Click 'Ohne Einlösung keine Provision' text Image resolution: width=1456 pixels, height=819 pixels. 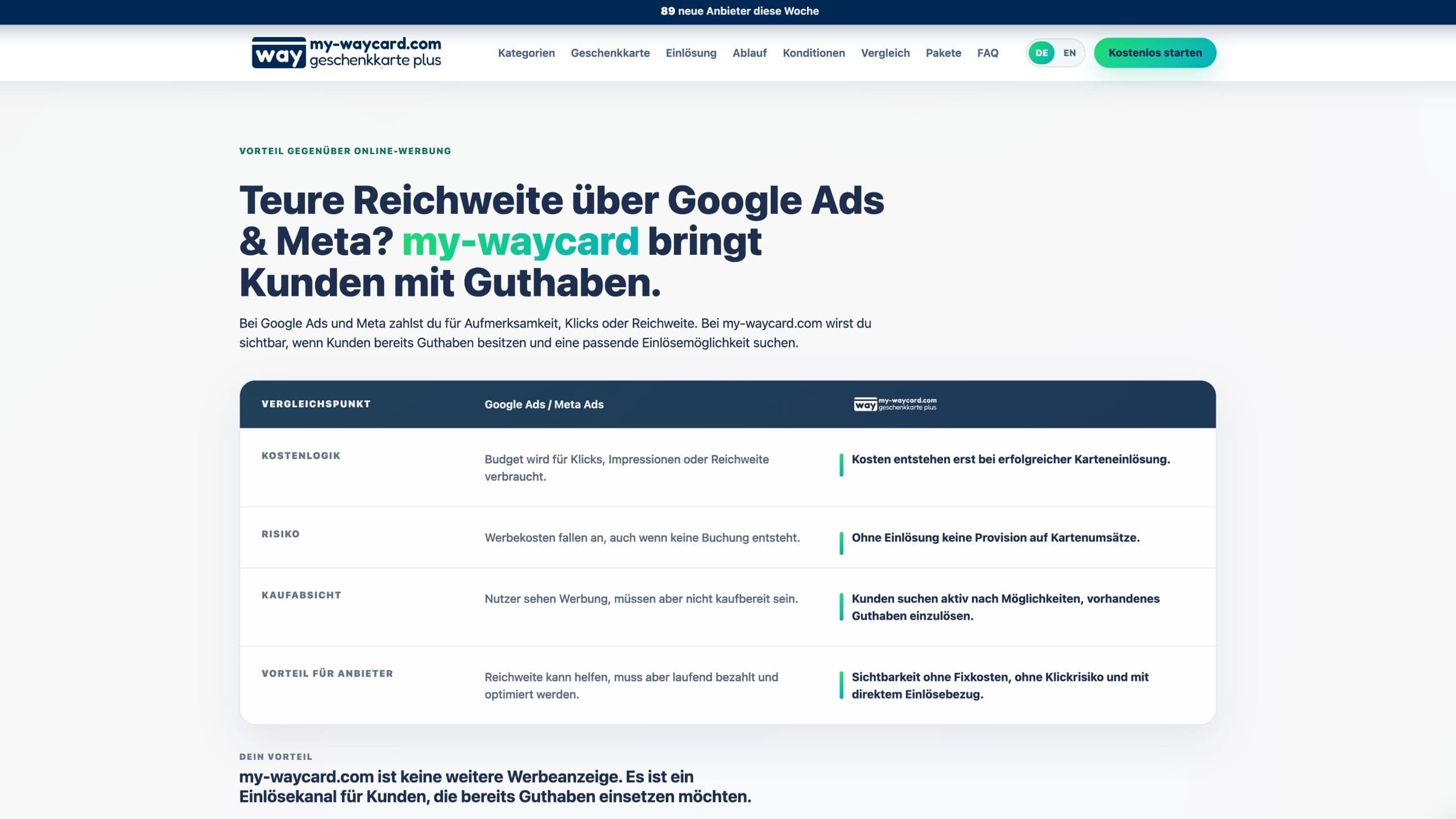(x=995, y=537)
